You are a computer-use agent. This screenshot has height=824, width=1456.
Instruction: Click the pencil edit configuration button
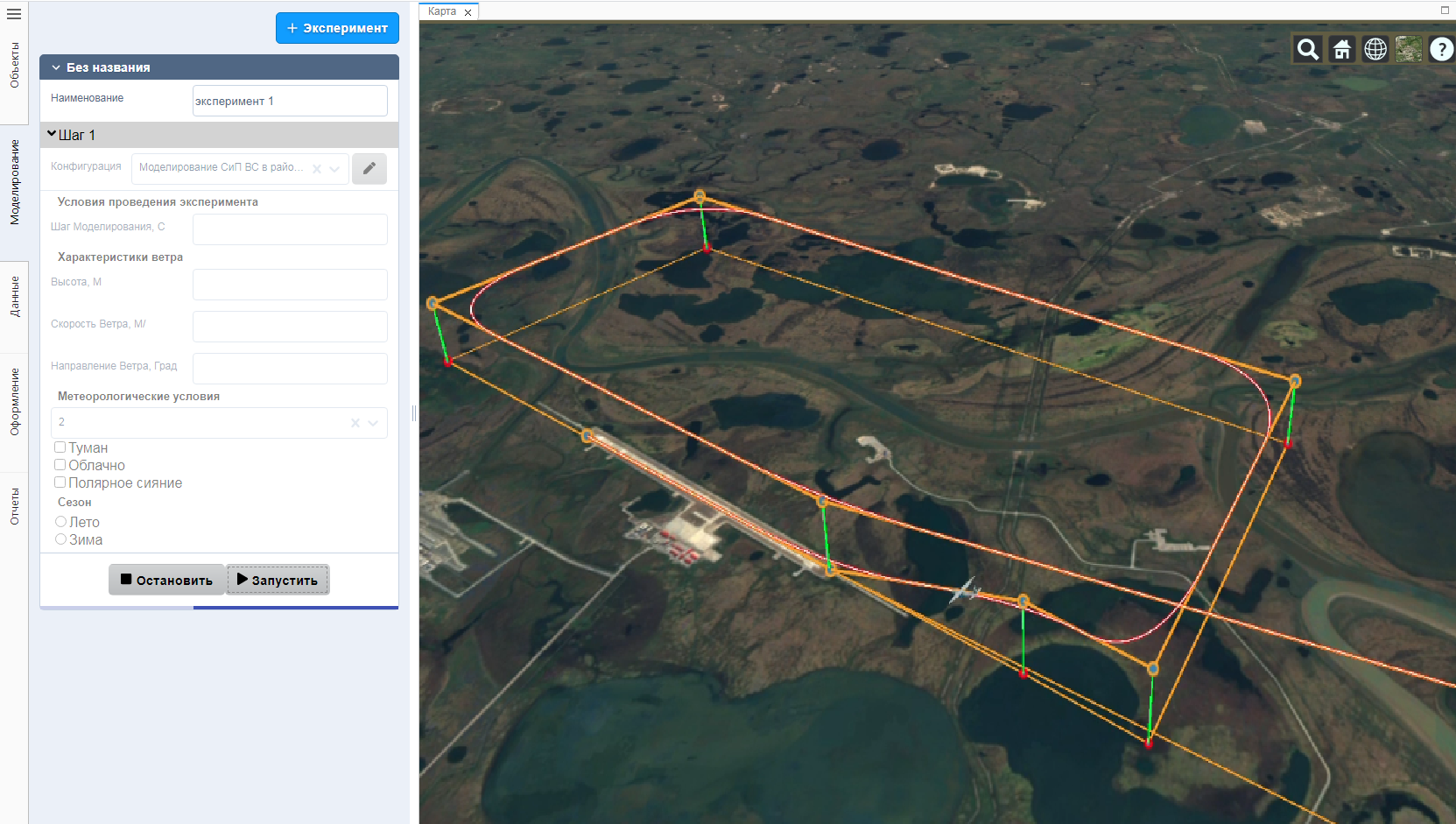pyautogui.click(x=369, y=168)
